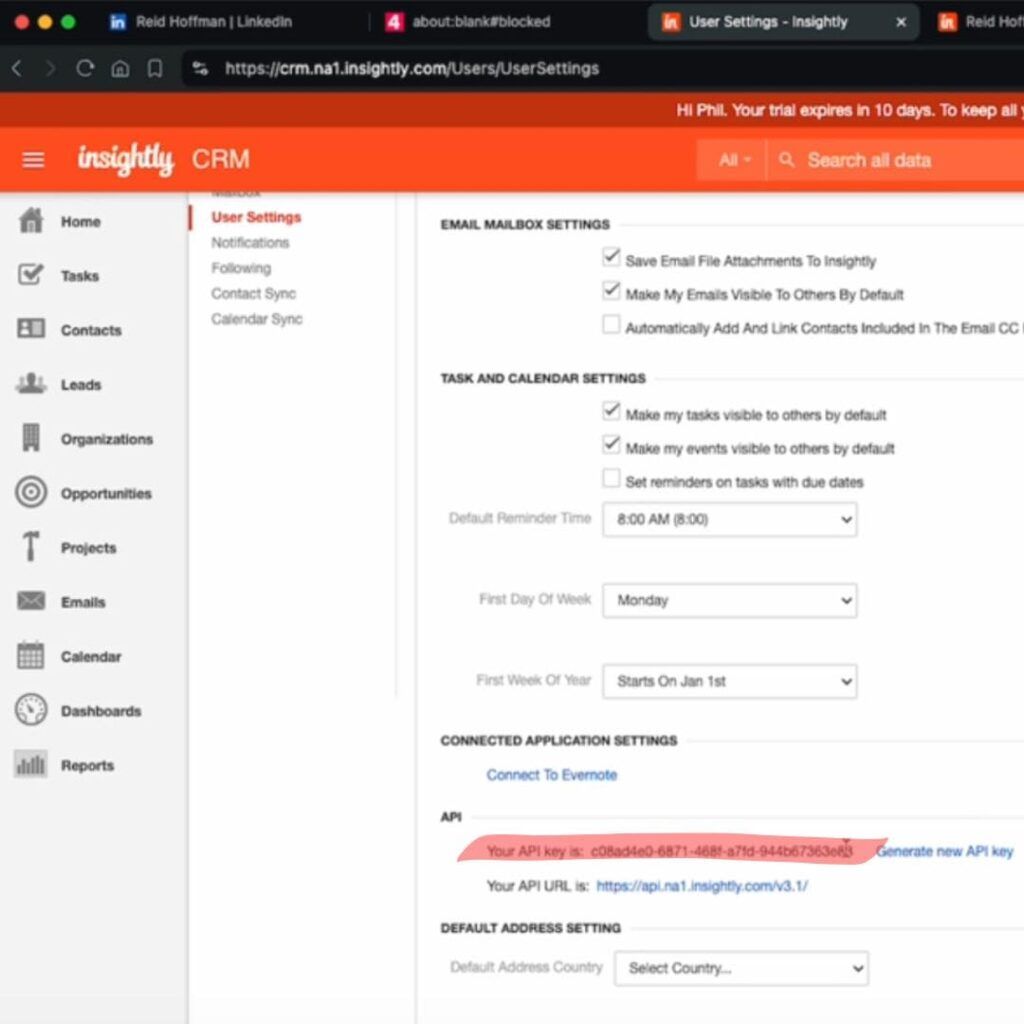Click the Reports bar chart icon
Viewport: 1024px width, 1024px height.
click(32, 765)
